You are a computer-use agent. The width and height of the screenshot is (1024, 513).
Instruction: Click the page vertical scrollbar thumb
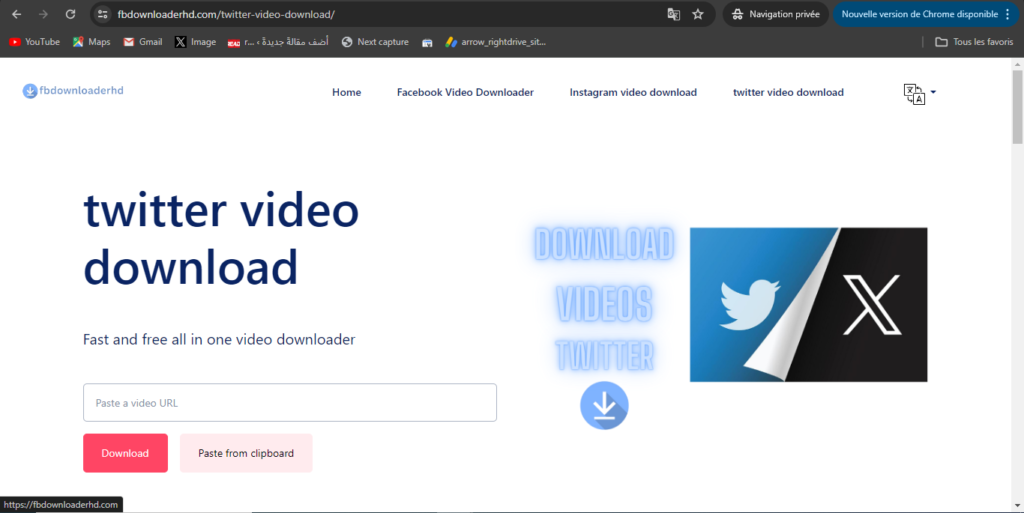[x=1017, y=108]
